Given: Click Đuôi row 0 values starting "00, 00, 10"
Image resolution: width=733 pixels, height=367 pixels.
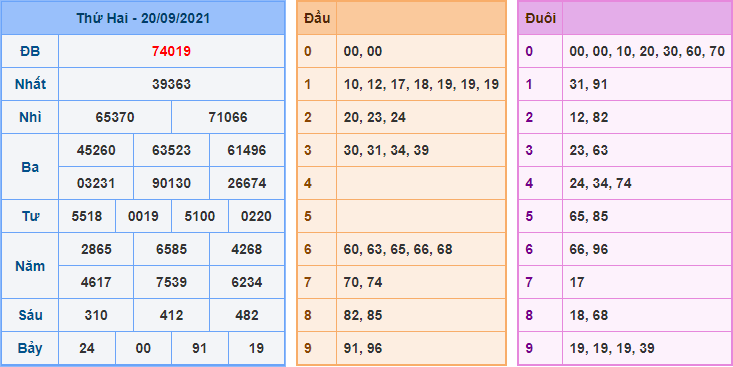Looking at the screenshot, I should [647, 51].
